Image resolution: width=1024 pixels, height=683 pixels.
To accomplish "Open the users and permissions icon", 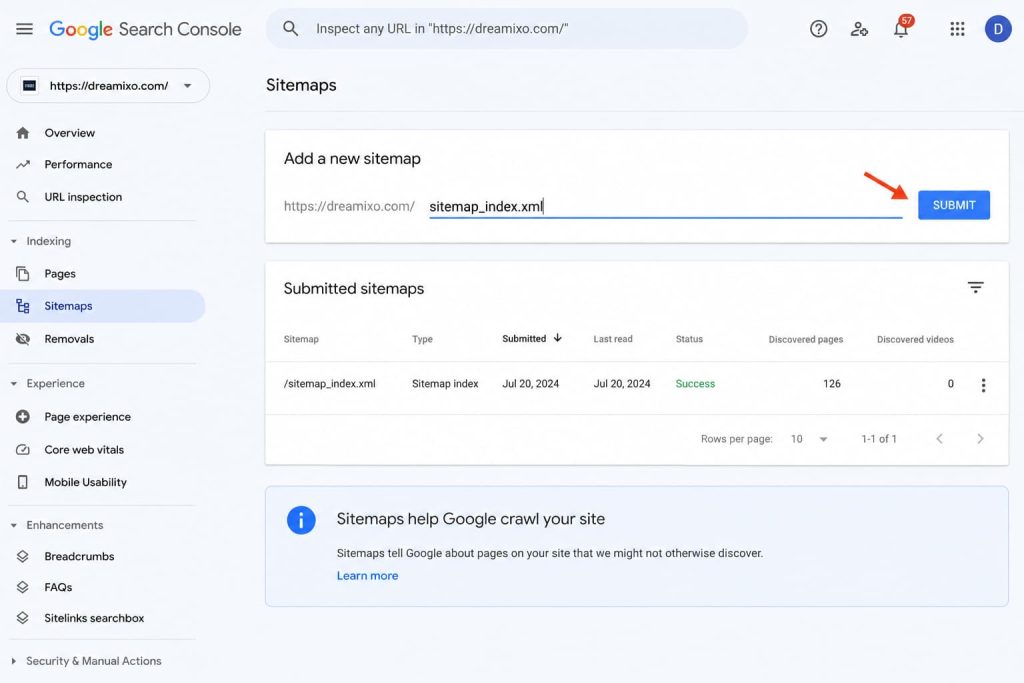I will 859,29.
